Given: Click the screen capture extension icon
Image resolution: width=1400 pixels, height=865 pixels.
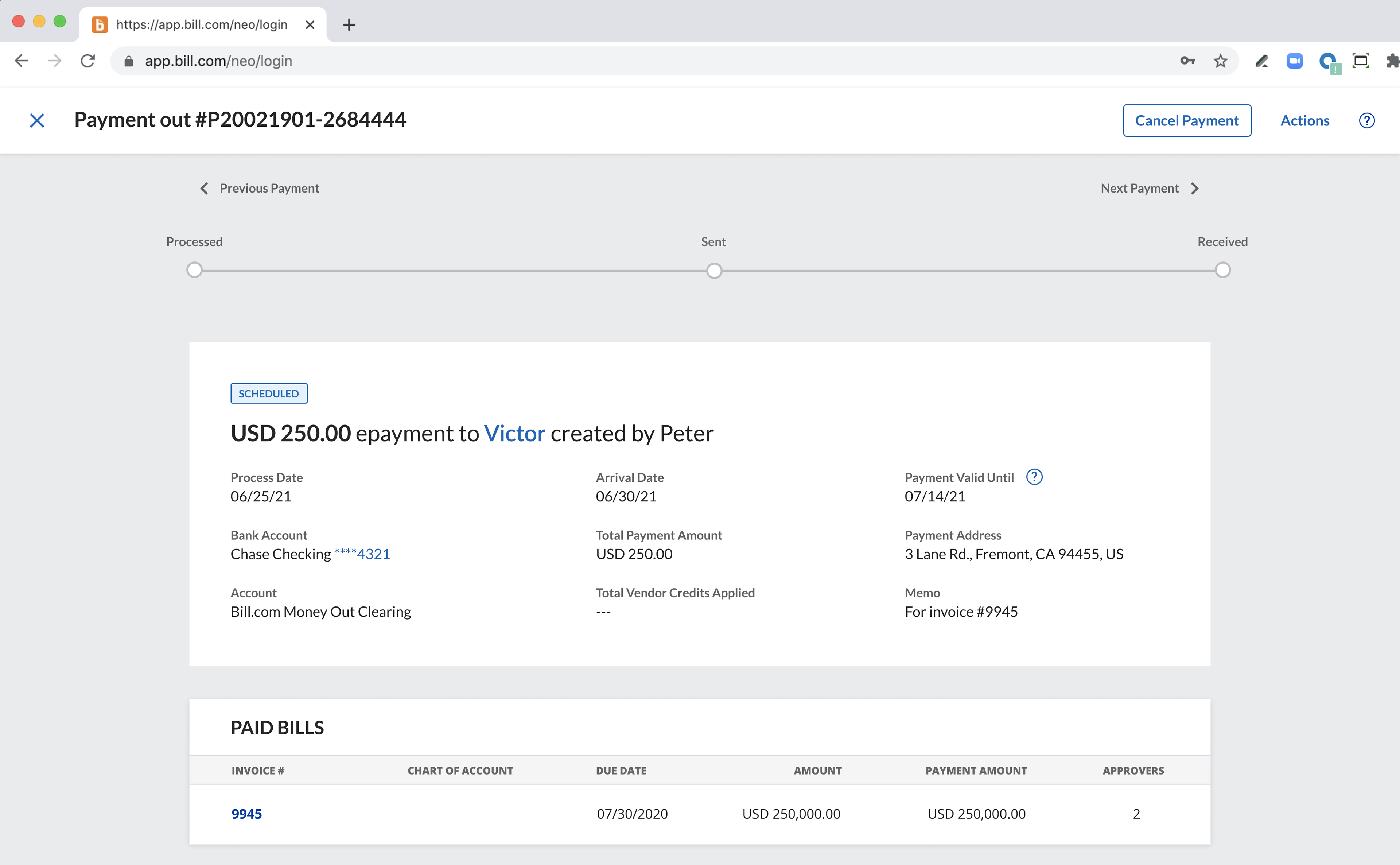Looking at the screenshot, I should click(1361, 61).
